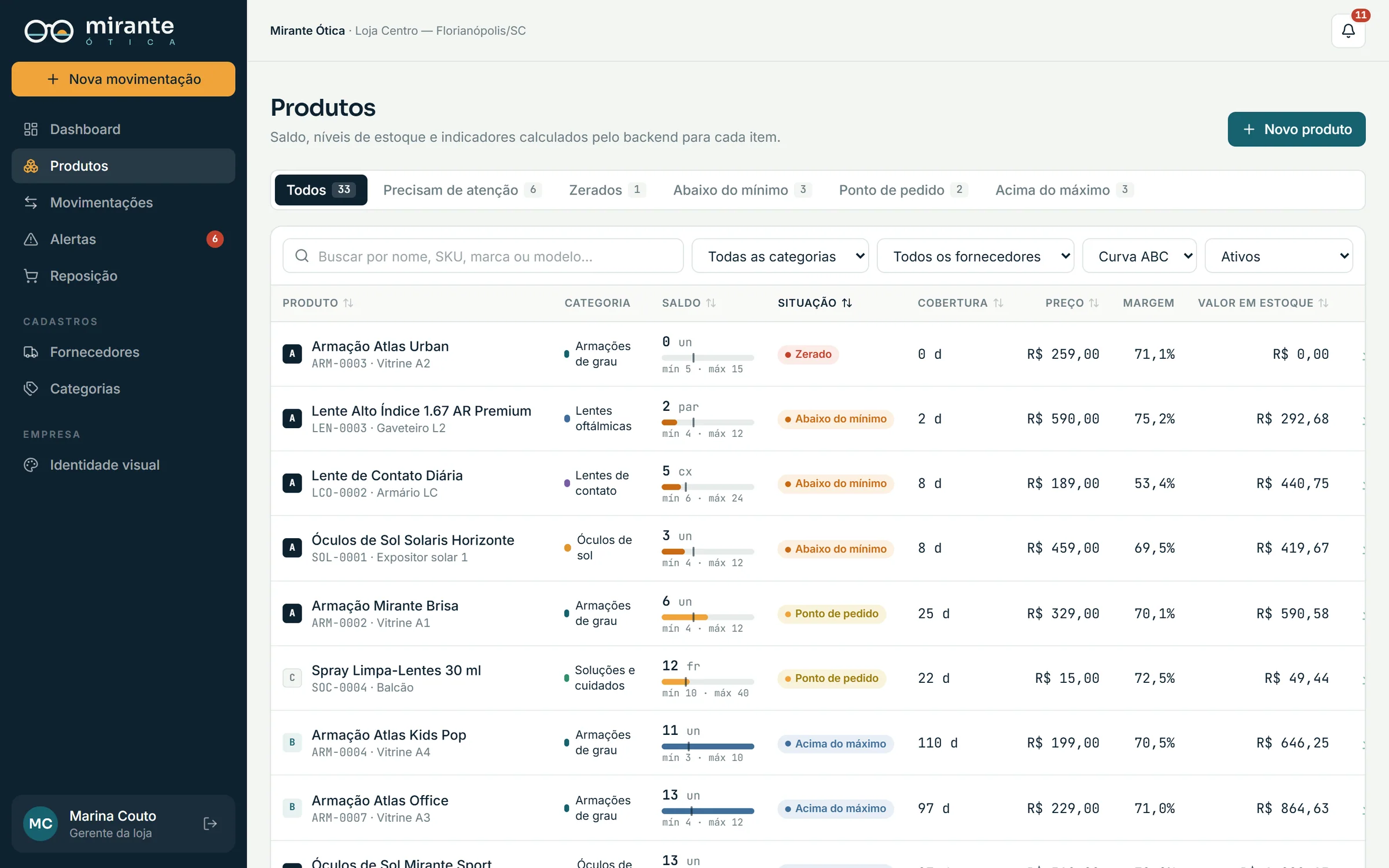Open the Ativos status dropdown
Viewport: 1389px width, 868px height.
pyautogui.click(x=1278, y=256)
